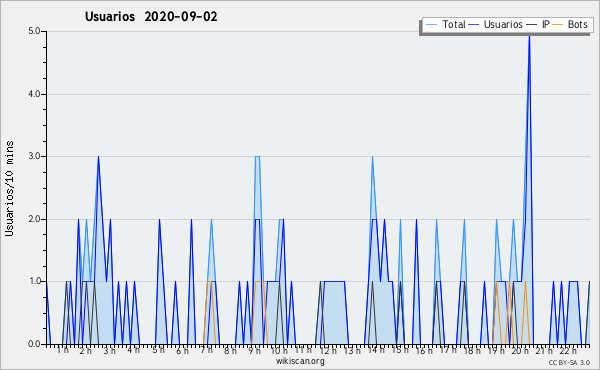Click the 1 h x-axis label
600x370 pixels.
pos(63,350)
